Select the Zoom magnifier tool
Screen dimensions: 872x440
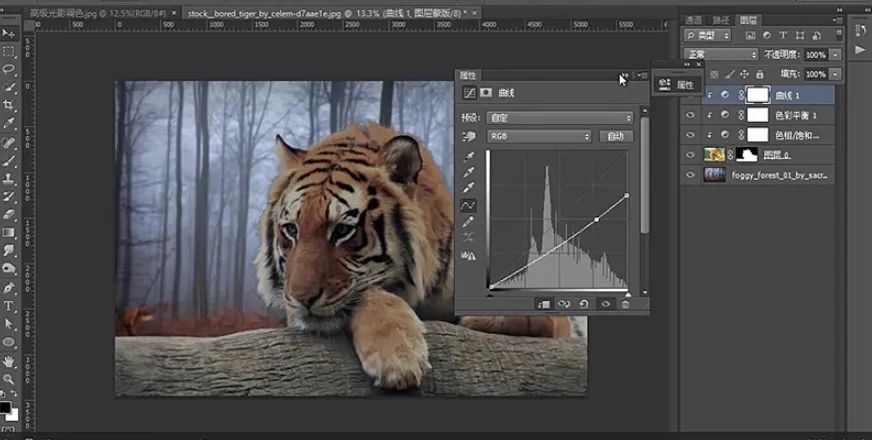pyautogui.click(x=9, y=380)
